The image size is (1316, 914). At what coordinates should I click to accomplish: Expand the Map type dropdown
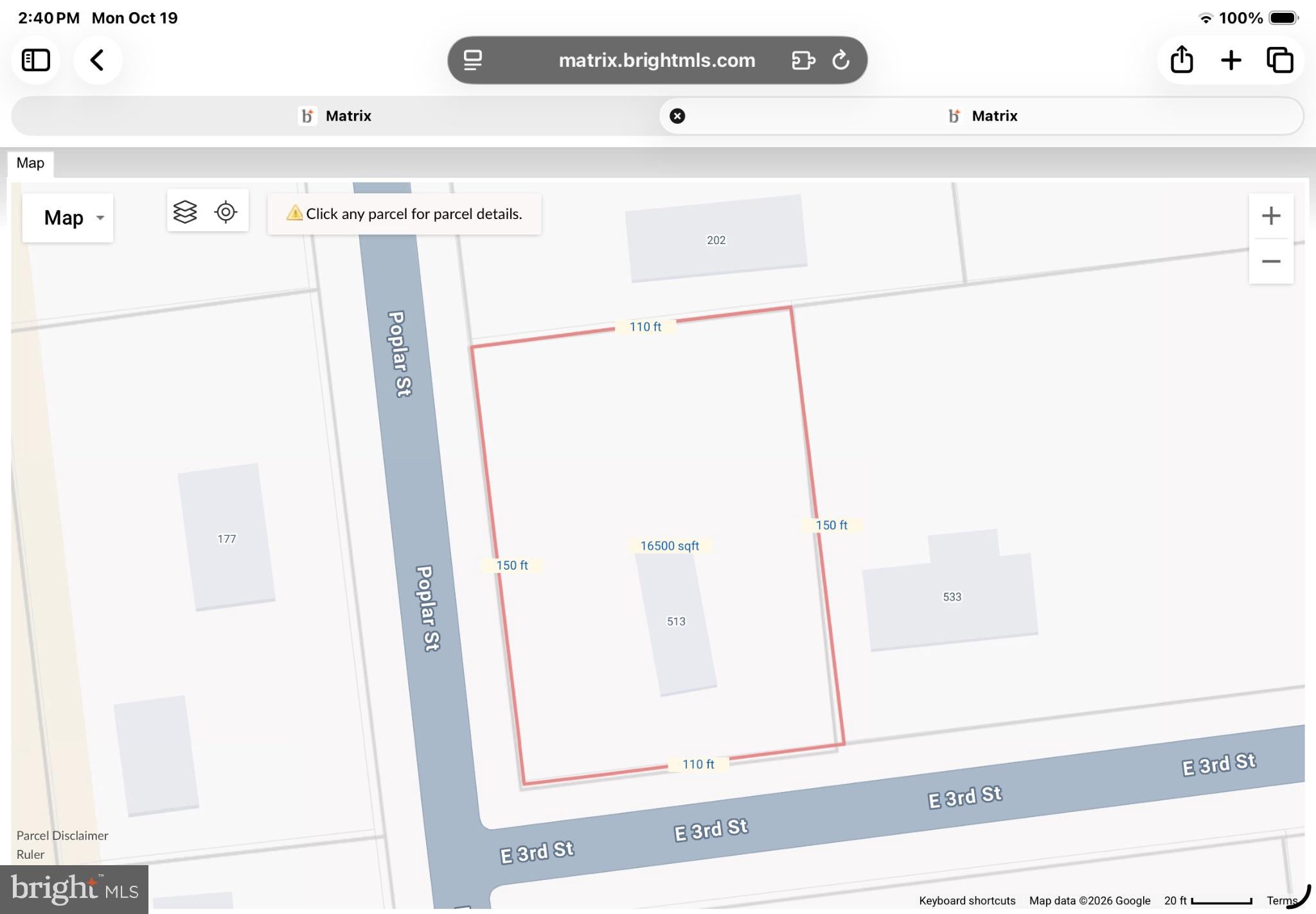pyautogui.click(x=67, y=218)
